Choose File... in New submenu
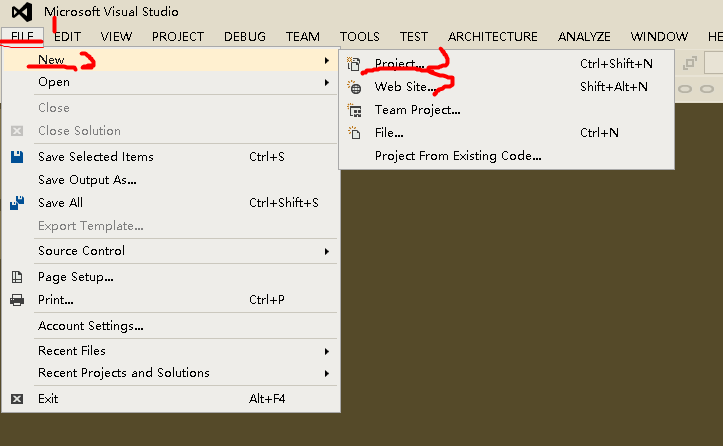The width and height of the screenshot is (723, 446). [506, 133]
